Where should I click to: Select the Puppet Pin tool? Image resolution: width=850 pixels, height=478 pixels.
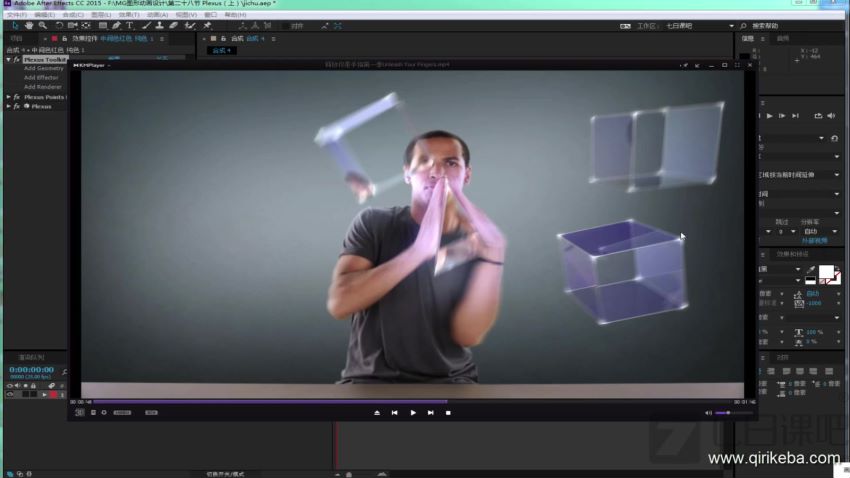point(207,25)
